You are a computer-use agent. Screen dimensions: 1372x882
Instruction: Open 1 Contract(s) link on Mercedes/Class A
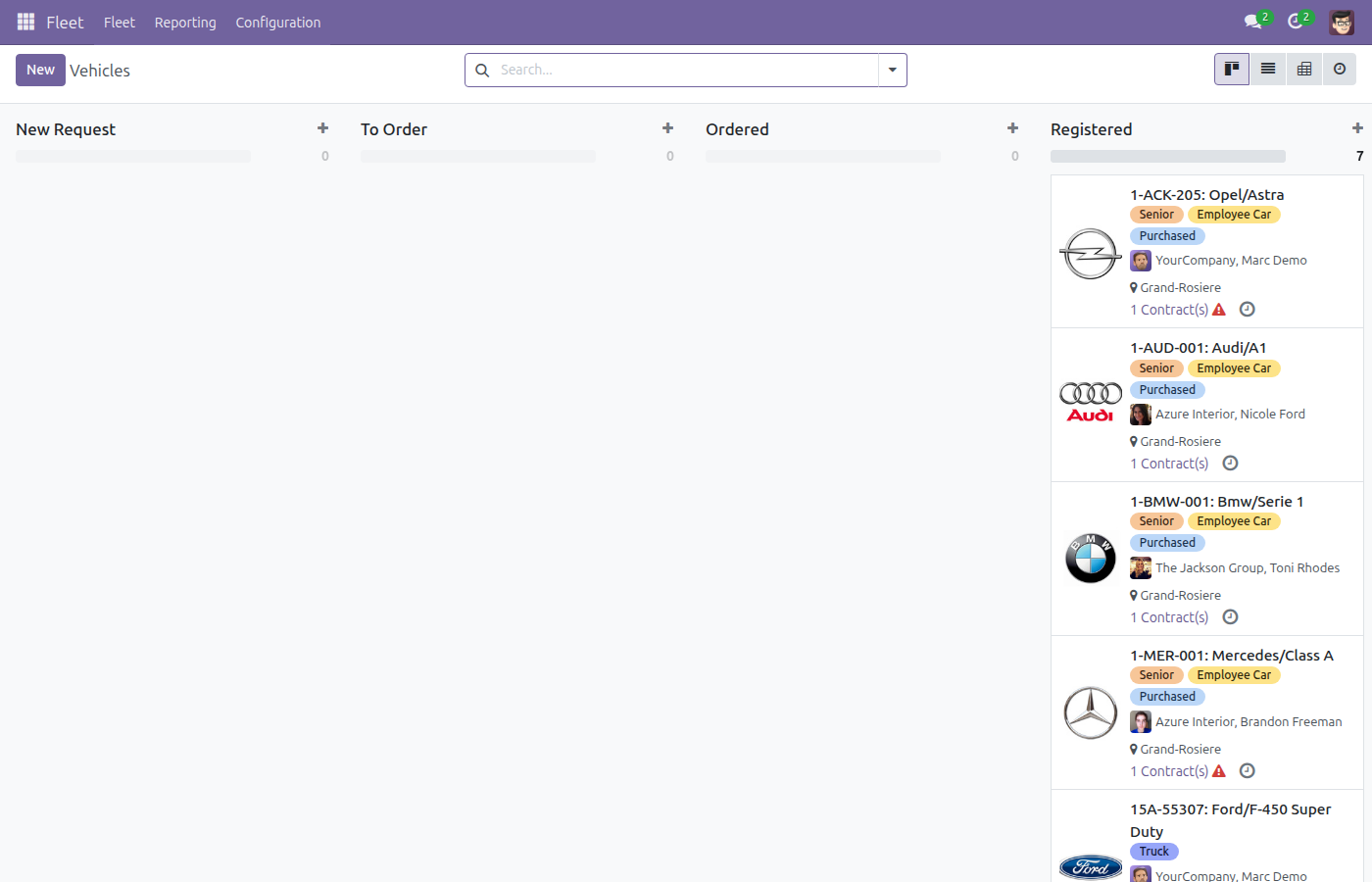pyautogui.click(x=1169, y=771)
